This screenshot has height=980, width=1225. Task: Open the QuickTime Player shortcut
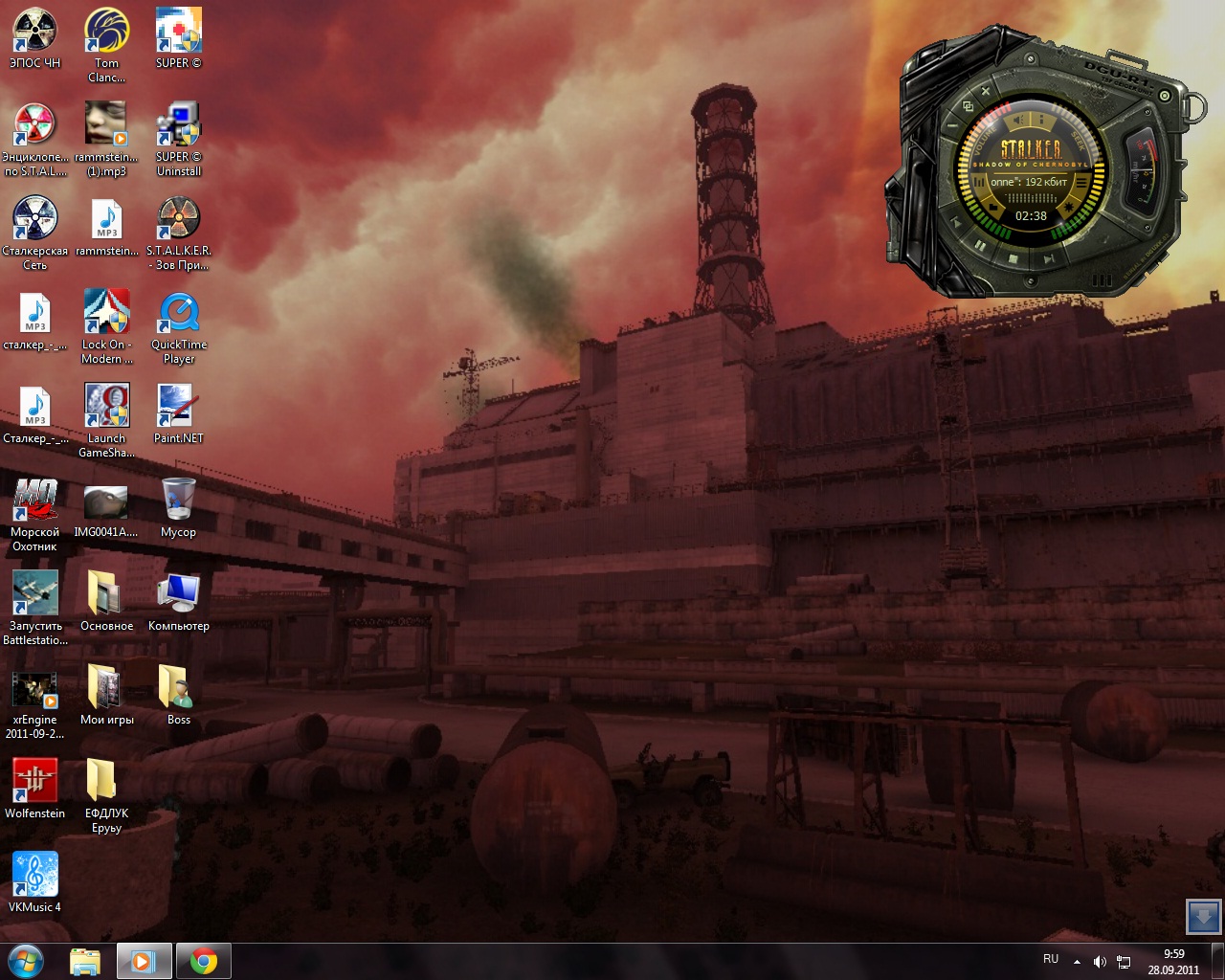tap(178, 327)
